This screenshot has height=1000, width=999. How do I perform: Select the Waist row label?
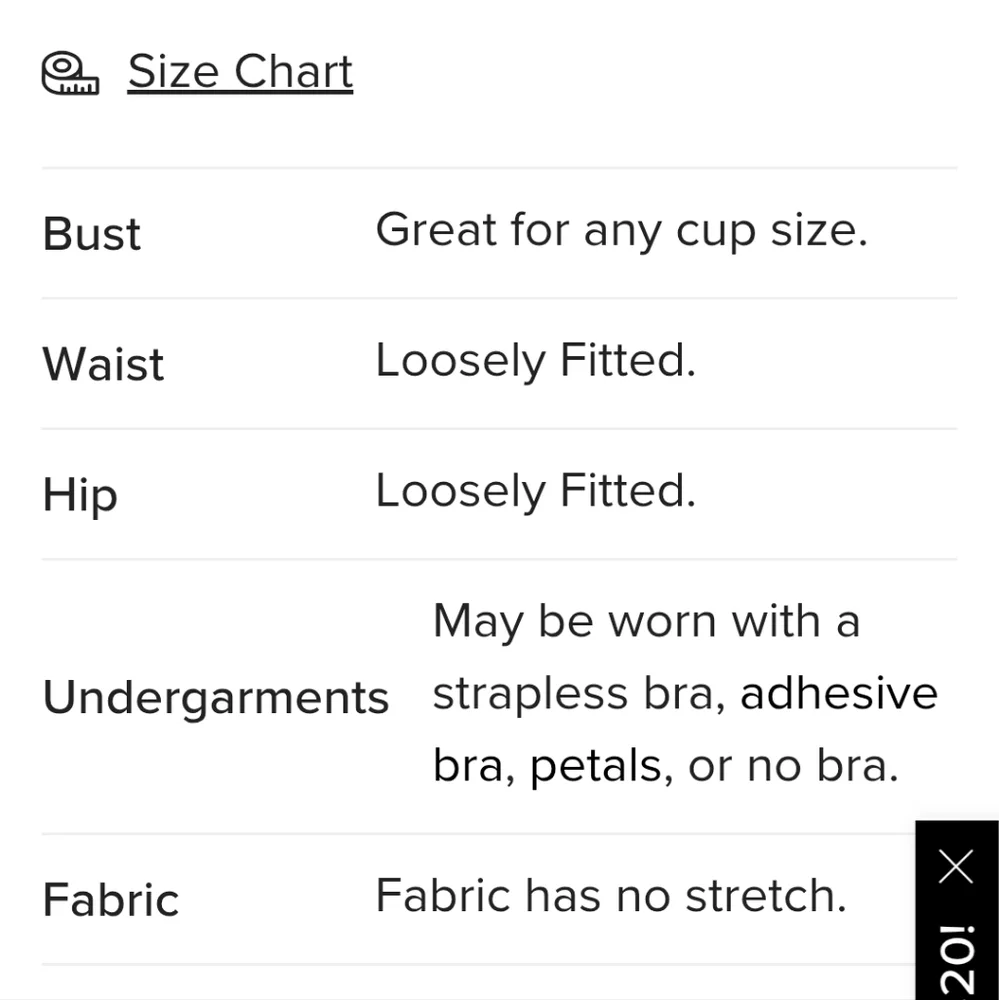(103, 364)
